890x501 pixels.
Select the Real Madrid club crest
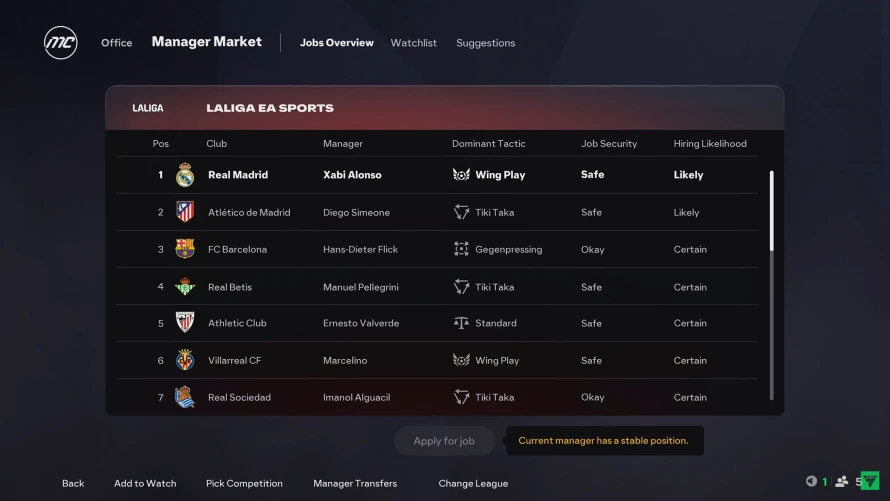(184, 175)
